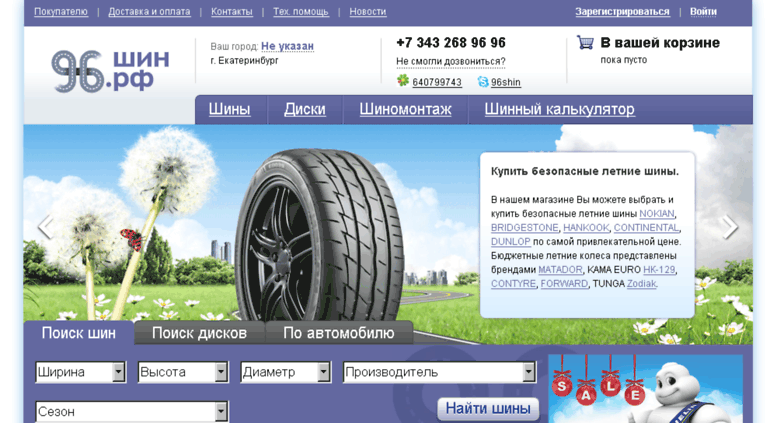
Task: Click the Найти шины button
Action: click(x=488, y=409)
